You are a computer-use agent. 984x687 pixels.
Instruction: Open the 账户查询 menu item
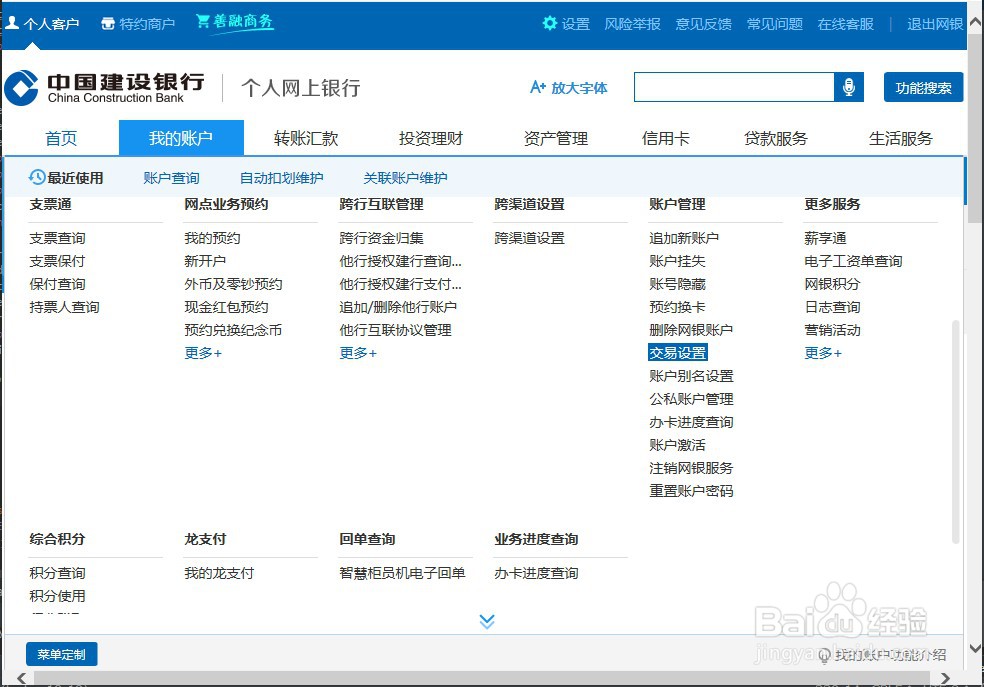pos(170,177)
